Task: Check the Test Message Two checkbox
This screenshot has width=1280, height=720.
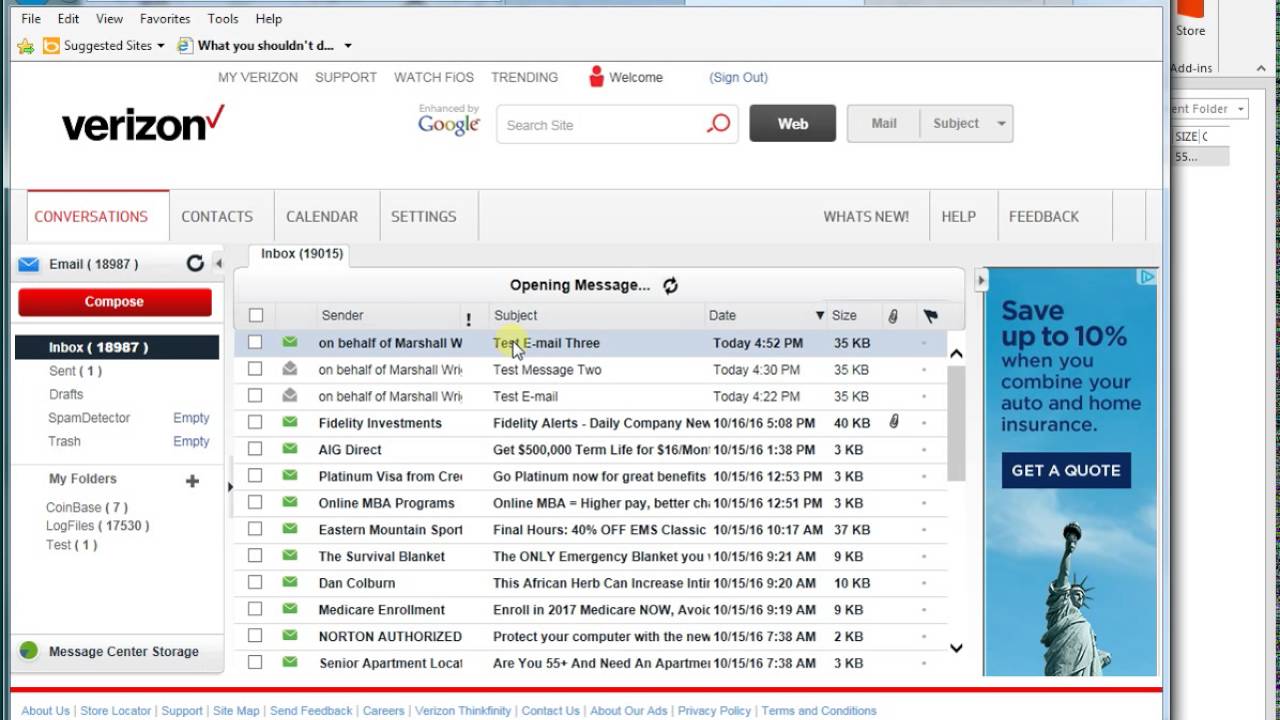Action: tap(255, 369)
